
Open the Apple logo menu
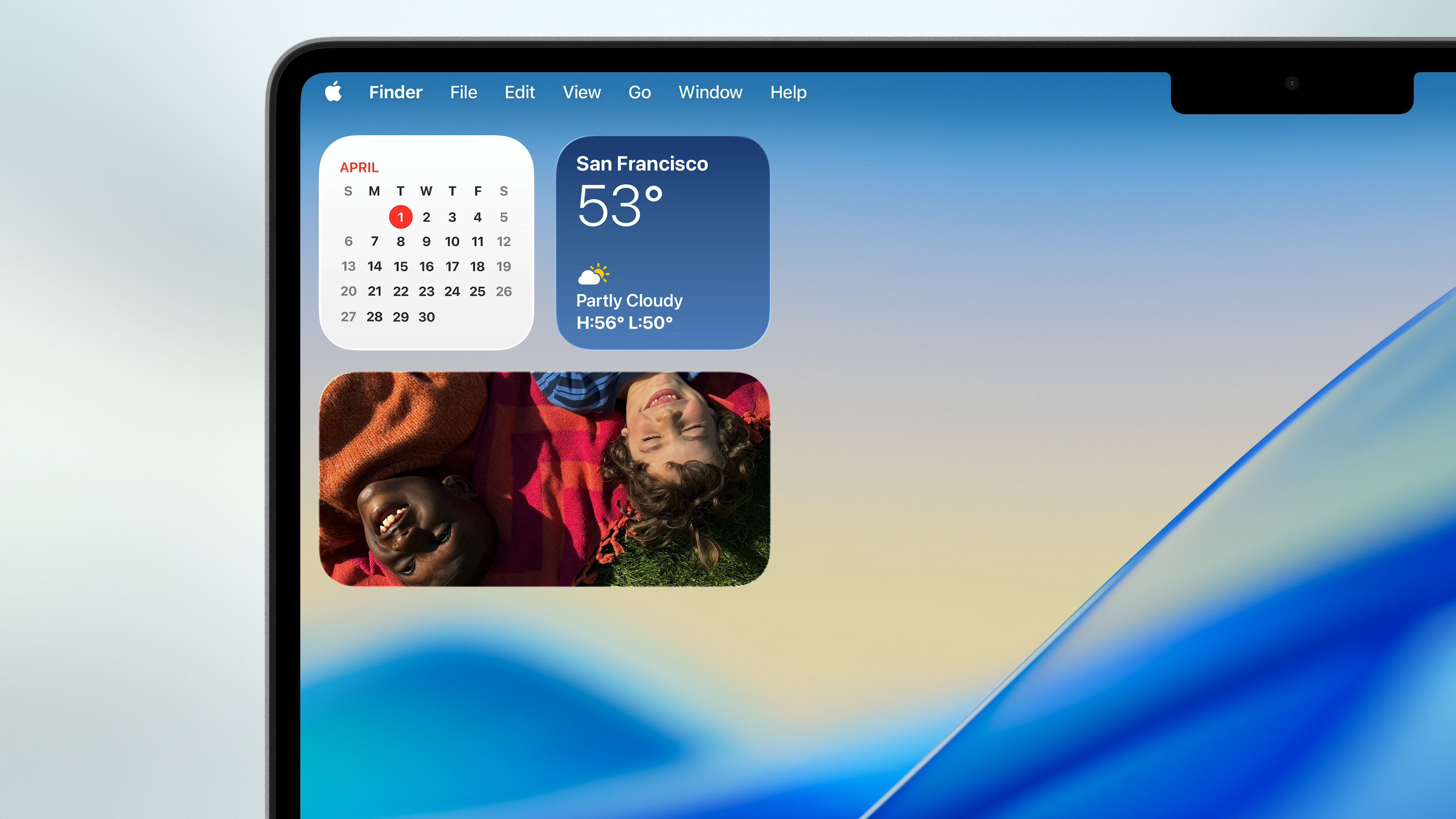tap(334, 91)
